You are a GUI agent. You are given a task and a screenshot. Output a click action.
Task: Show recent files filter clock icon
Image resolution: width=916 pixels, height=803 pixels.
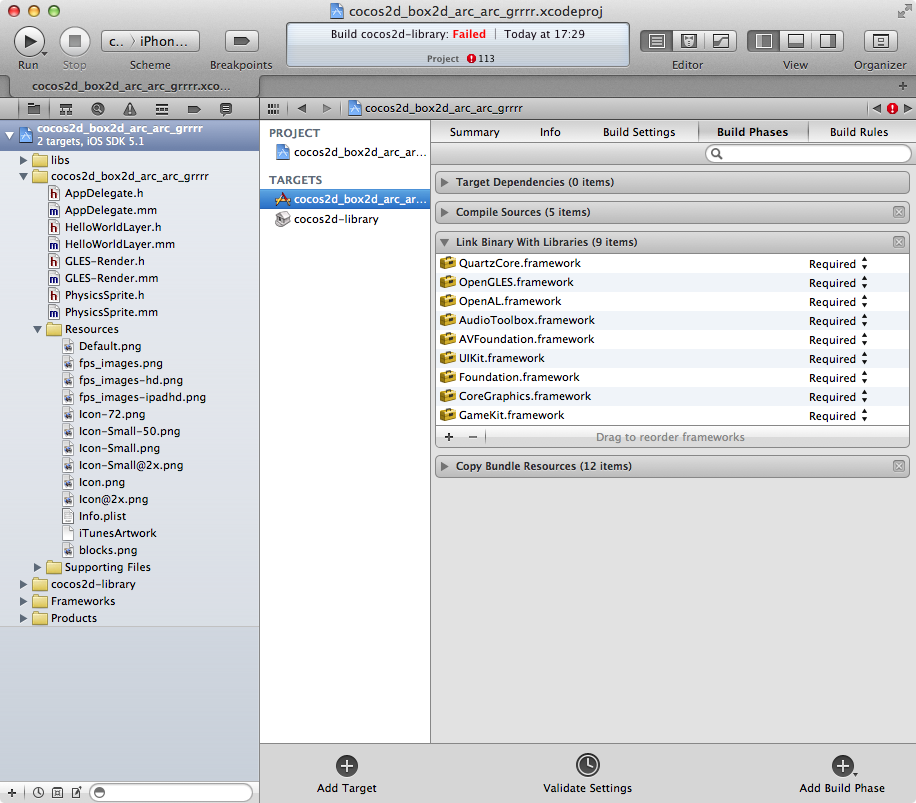(x=38, y=792)
